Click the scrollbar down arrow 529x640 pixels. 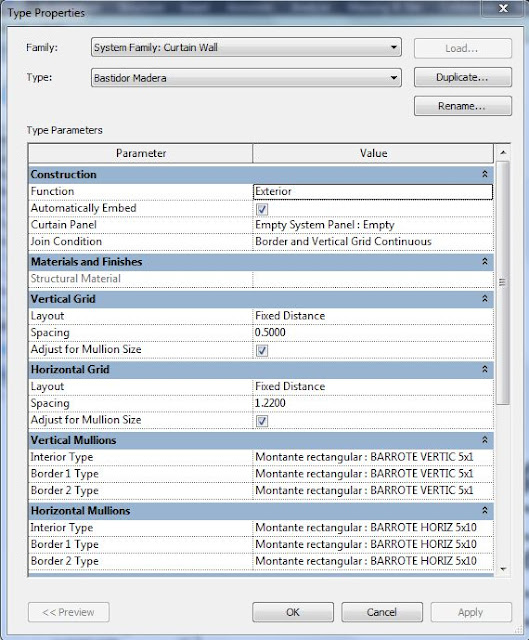pyautogui.click(x=503, y=569)
